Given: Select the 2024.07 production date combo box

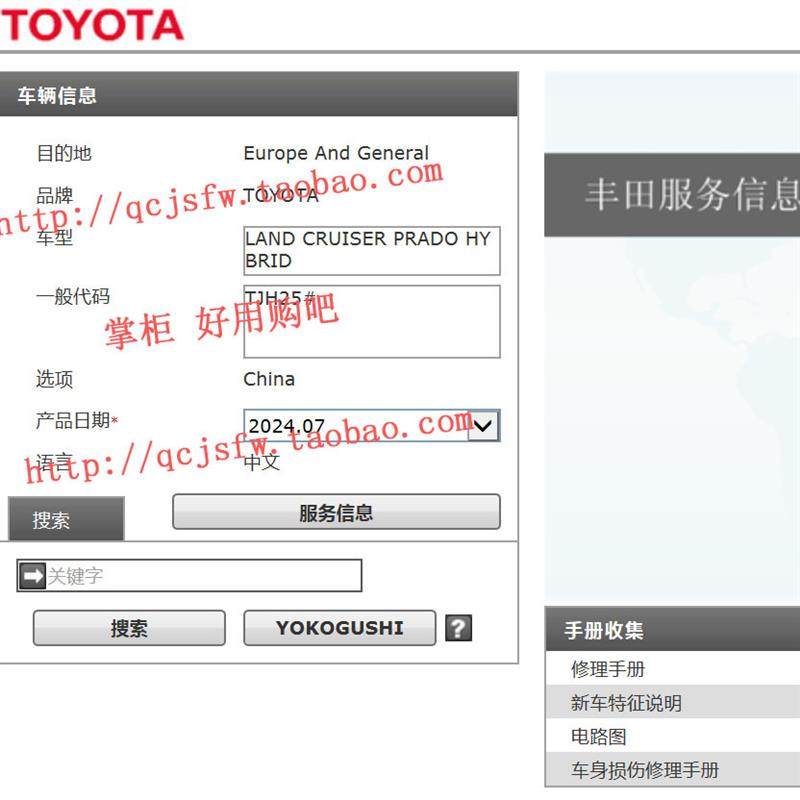Looking at the screenshot, I should (x=371, y=425).
